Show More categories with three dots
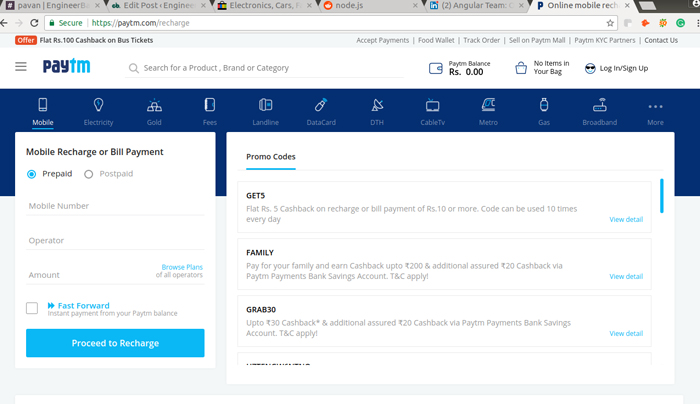700x404 pixels. tap(655, 112)
